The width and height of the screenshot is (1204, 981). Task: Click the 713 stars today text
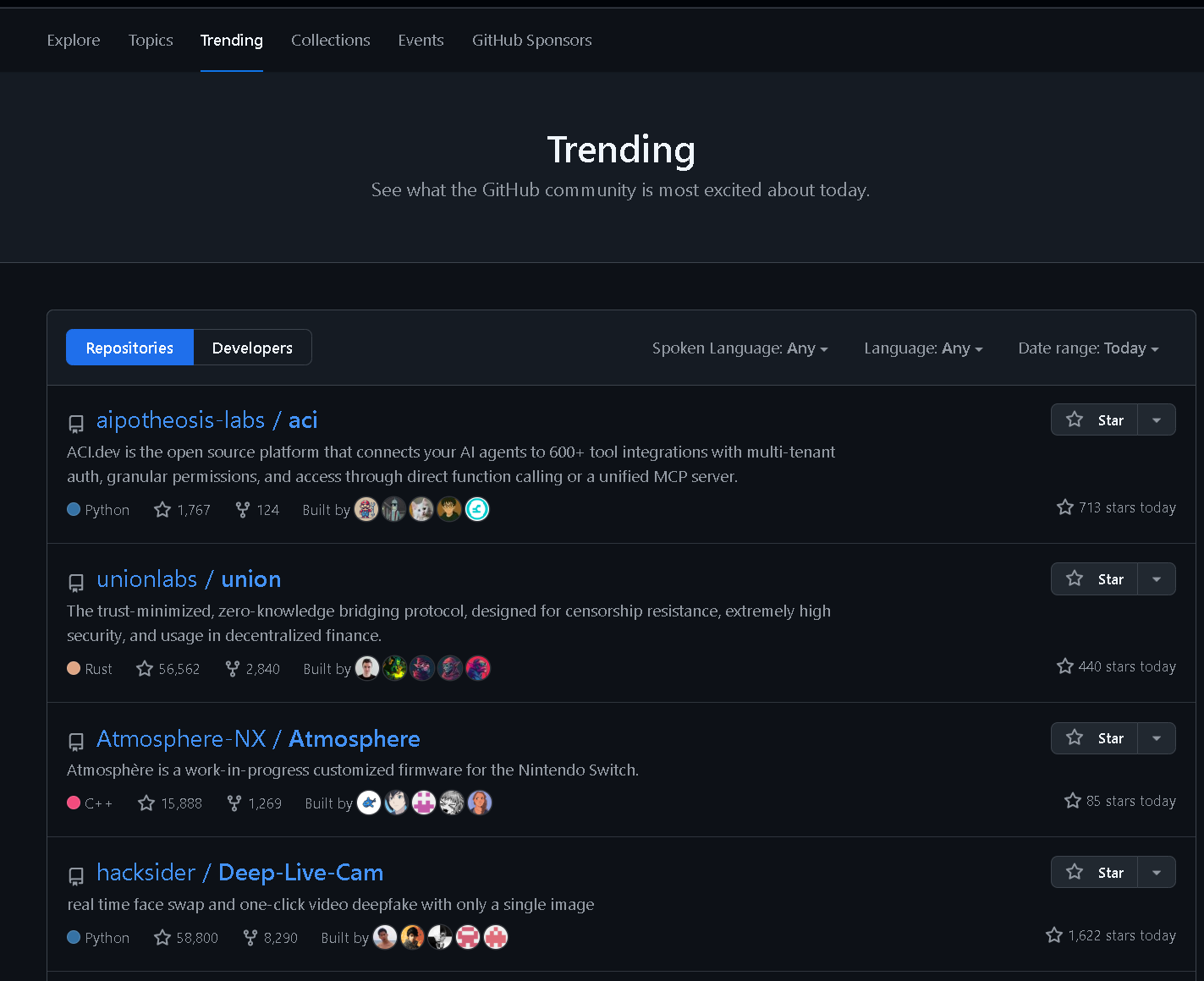[1117, 507]
